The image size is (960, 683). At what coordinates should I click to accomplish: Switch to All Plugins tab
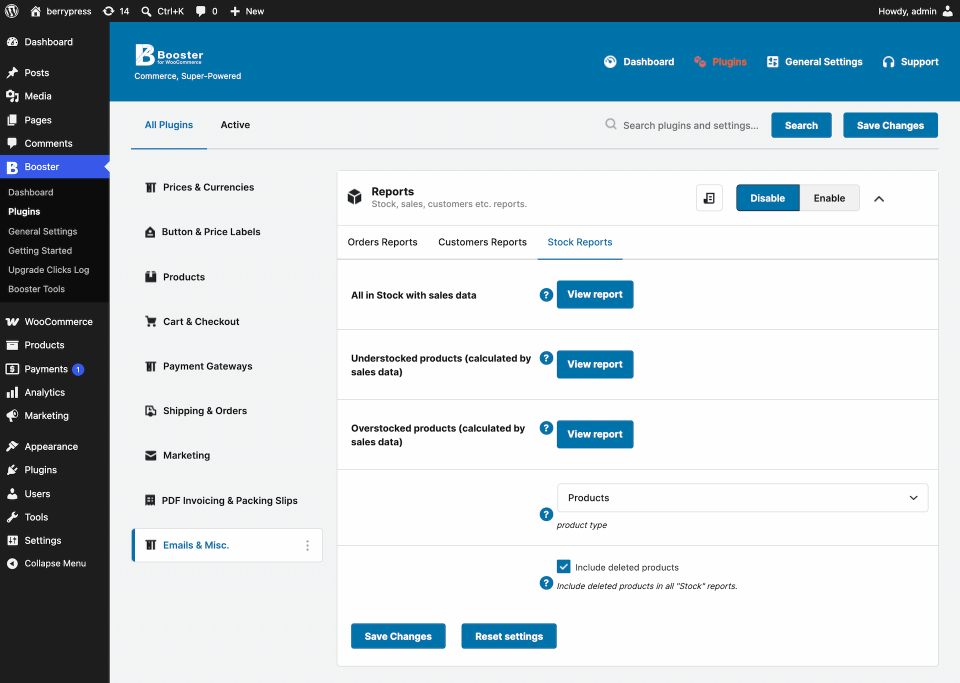(169, 125)
